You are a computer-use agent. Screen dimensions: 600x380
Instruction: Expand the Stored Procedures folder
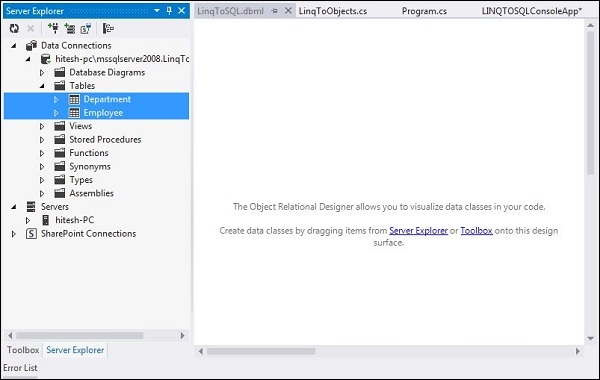click(42, 140)
